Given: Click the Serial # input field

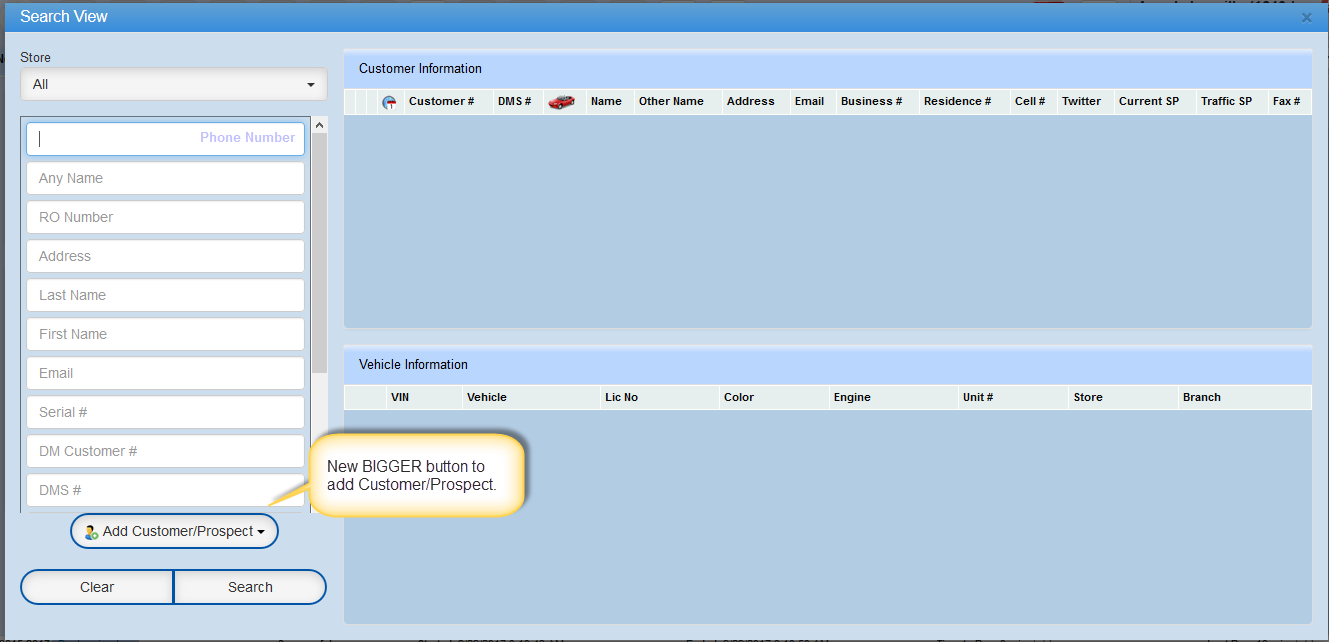Looking at the screenshot, I should pyautogui.click(x=165, y=413).
